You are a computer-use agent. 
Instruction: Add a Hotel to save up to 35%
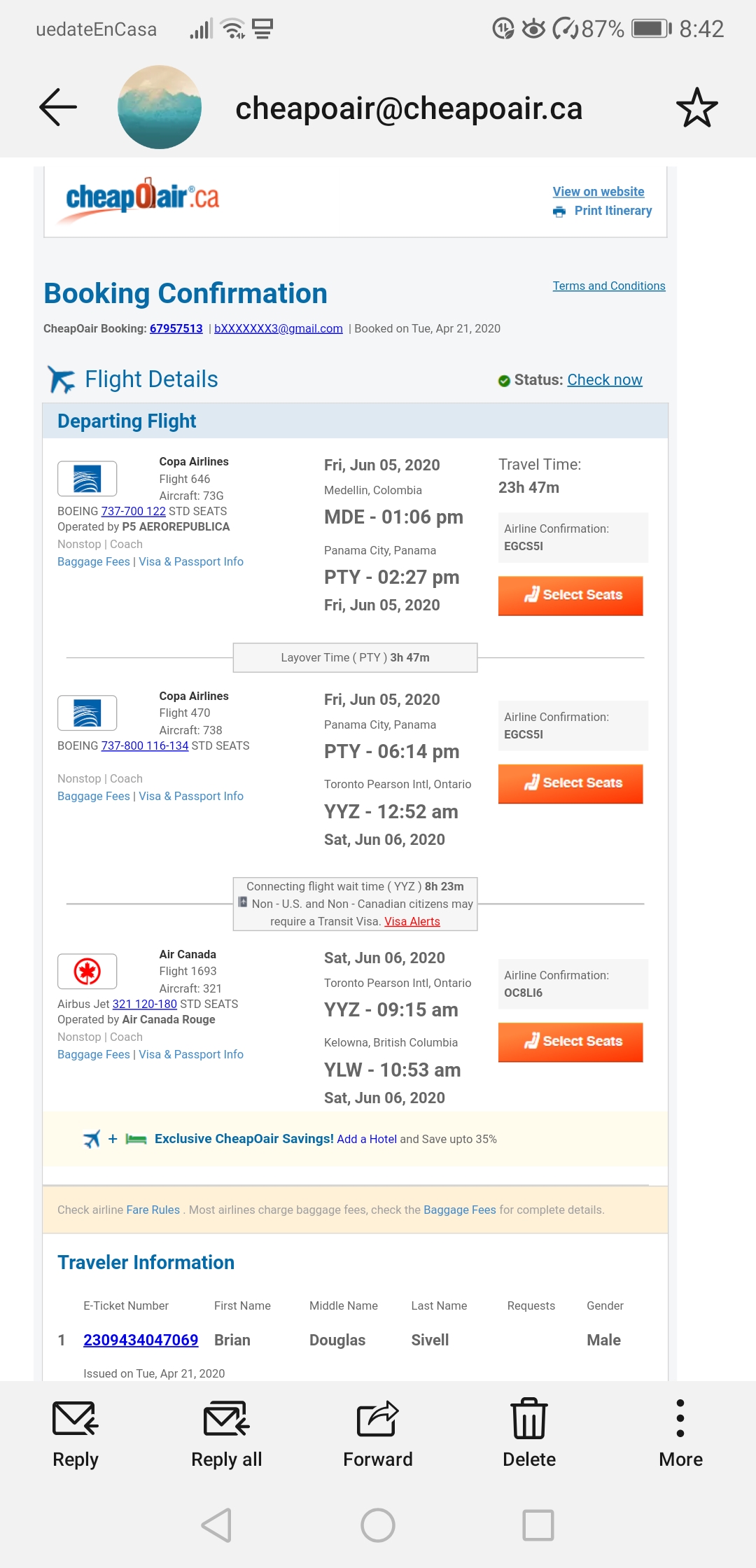click(367, 1139)
